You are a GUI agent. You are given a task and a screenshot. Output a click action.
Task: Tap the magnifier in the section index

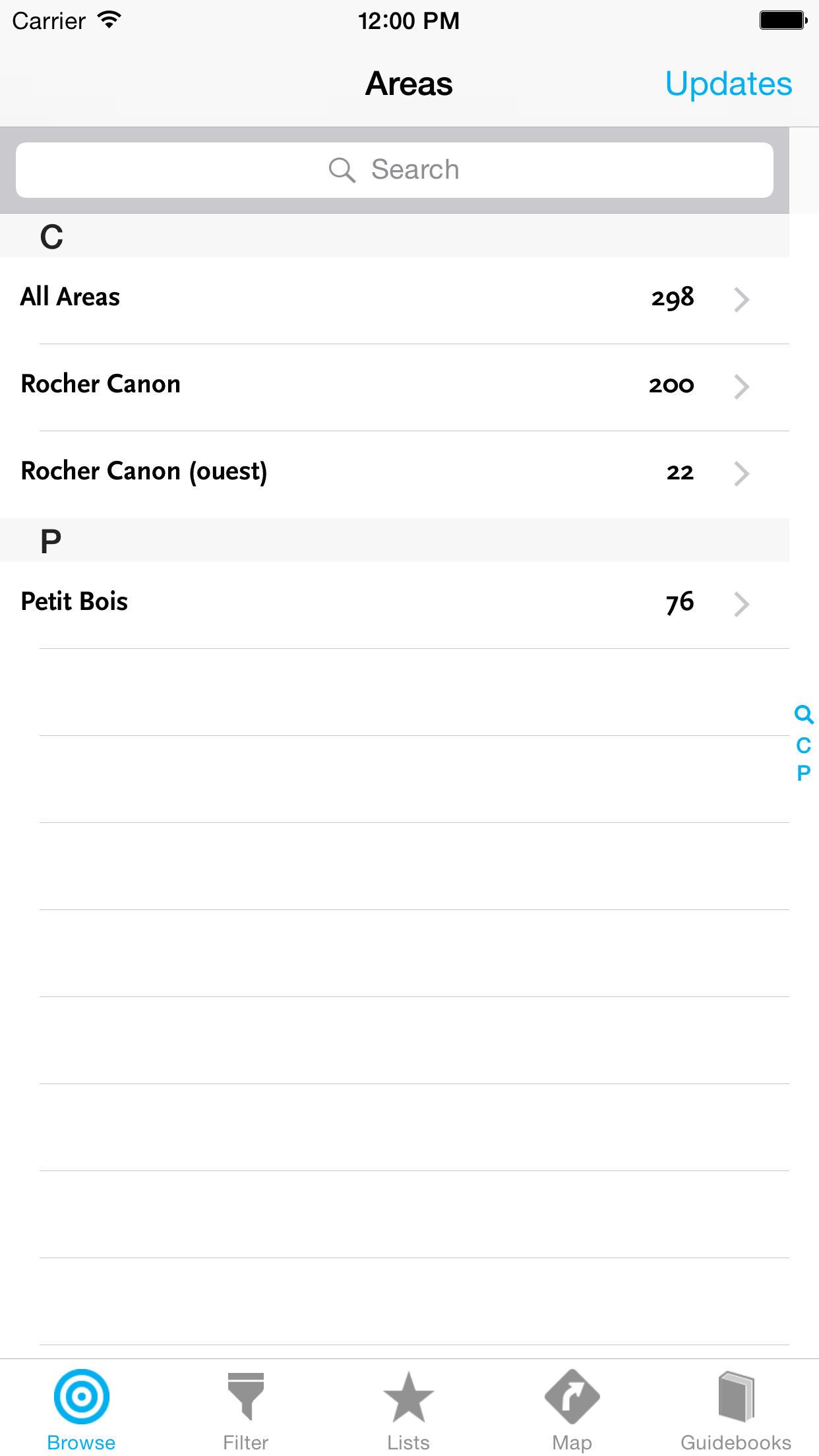pos(804,714)
